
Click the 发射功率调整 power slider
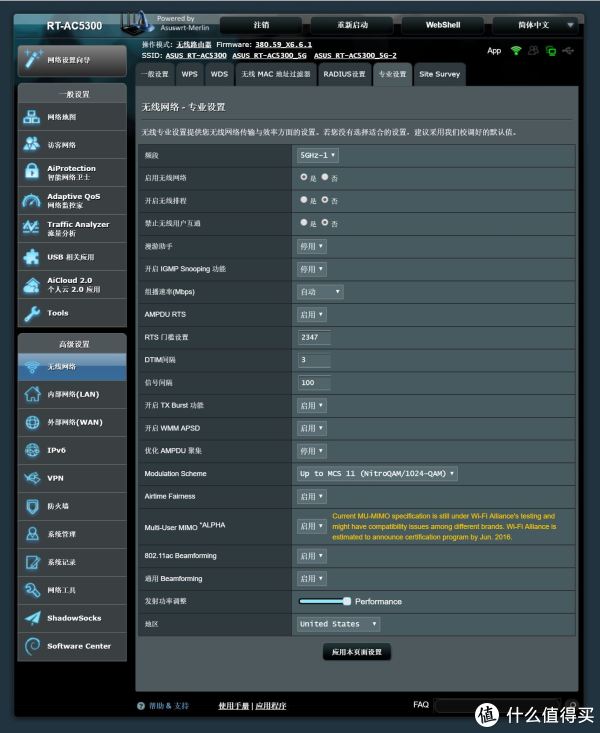(x=325, y=601)
